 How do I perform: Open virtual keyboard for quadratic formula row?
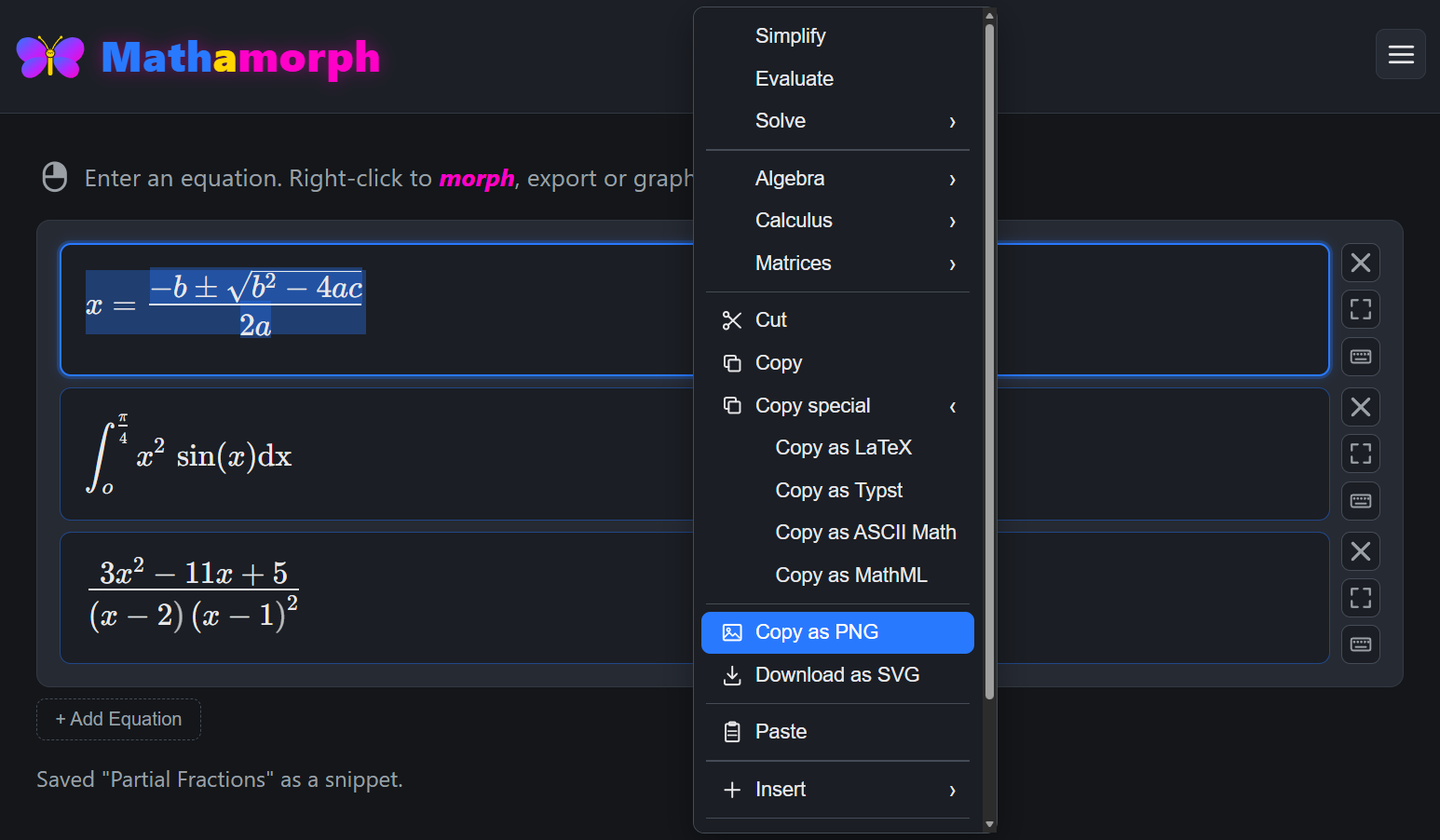pos(1361,357)
